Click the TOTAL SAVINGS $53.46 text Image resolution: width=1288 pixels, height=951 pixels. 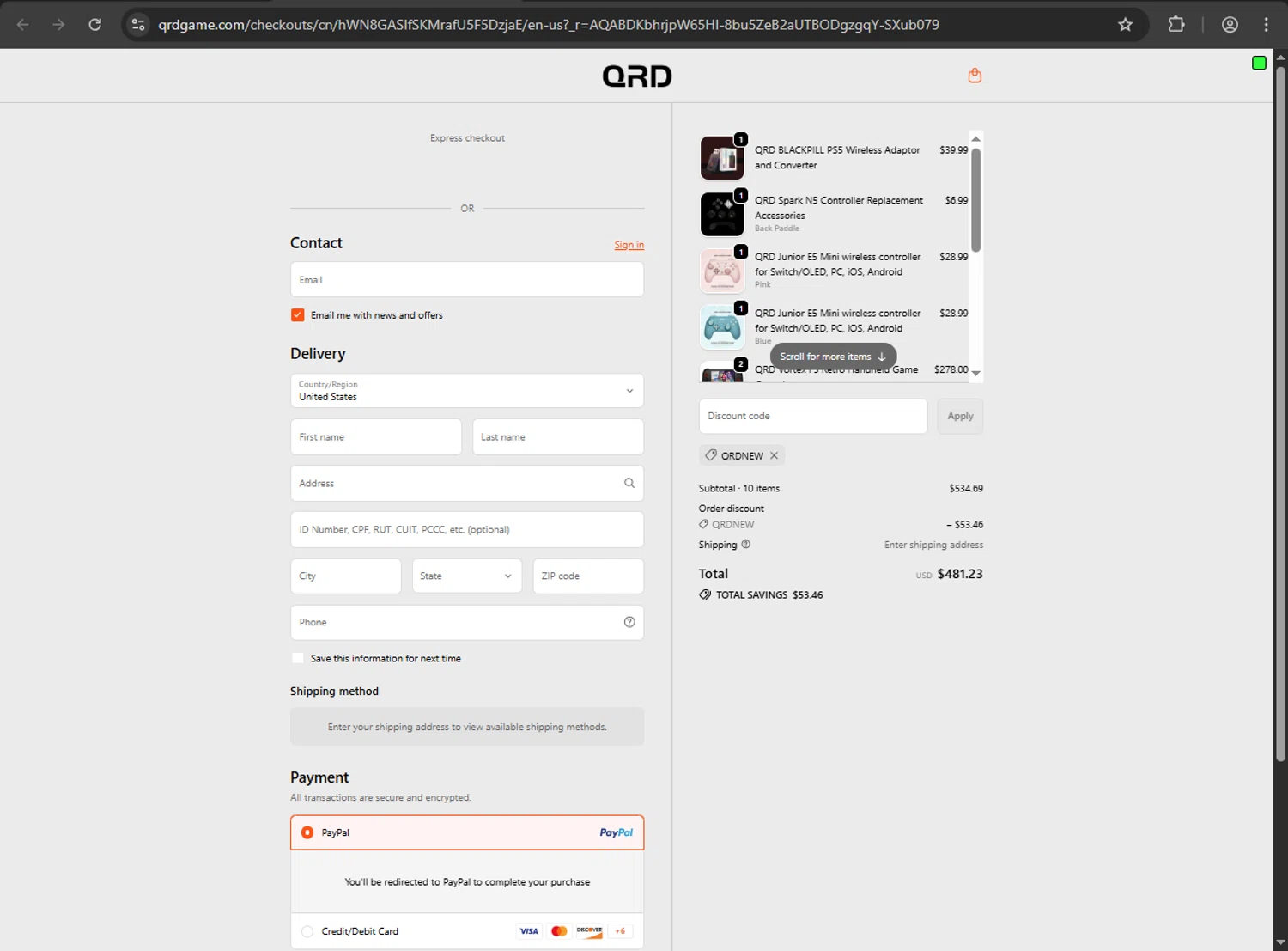pyautogui.click(x=769, y=594)
